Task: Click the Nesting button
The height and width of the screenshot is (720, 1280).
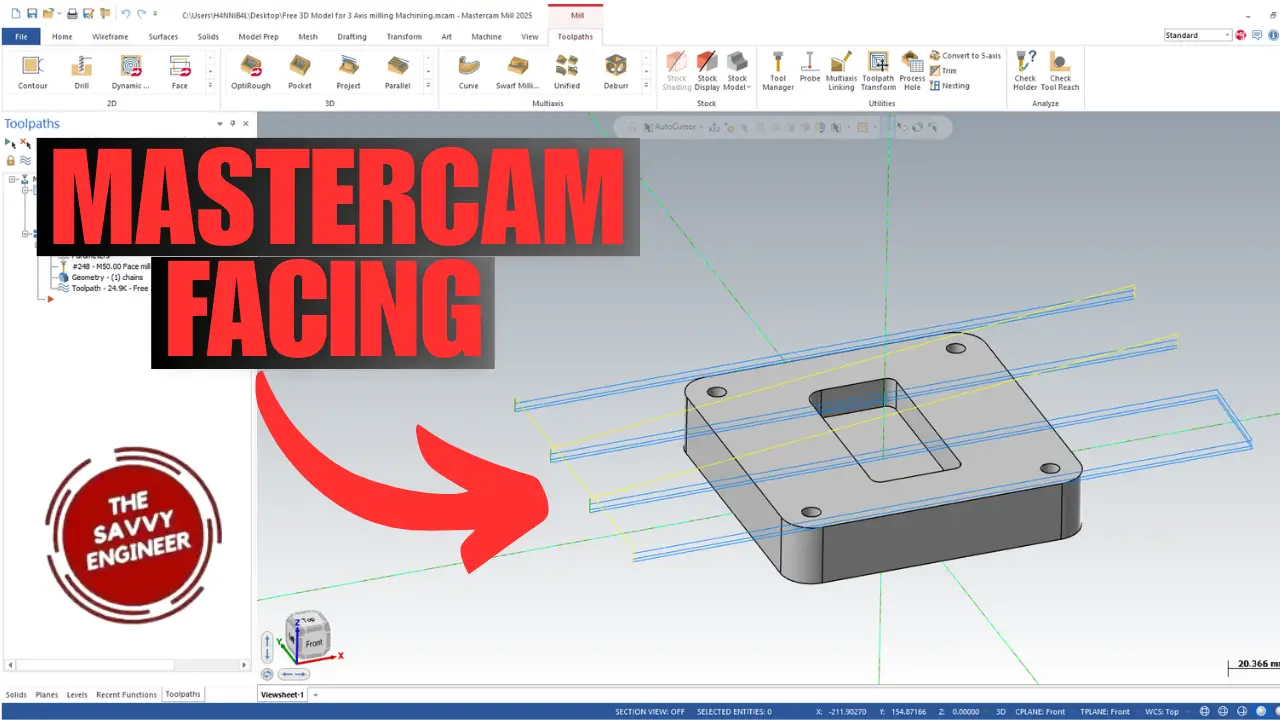Action: (x=949, y=86)
